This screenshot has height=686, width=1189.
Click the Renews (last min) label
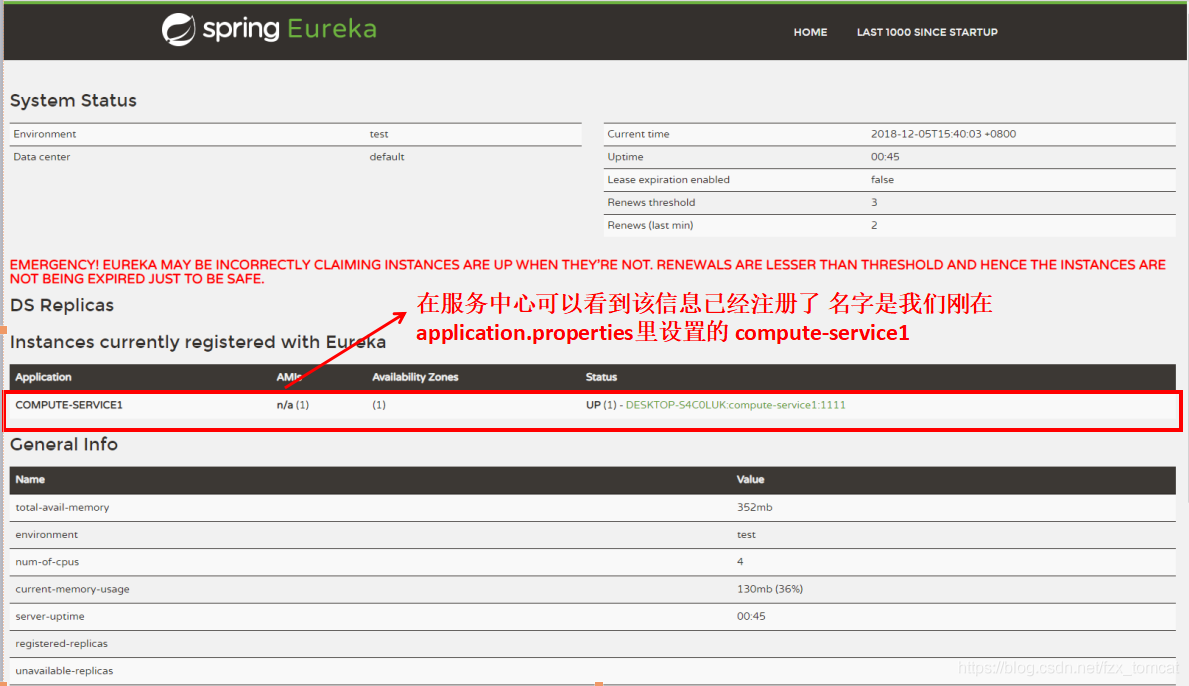[x=650, y=225]
